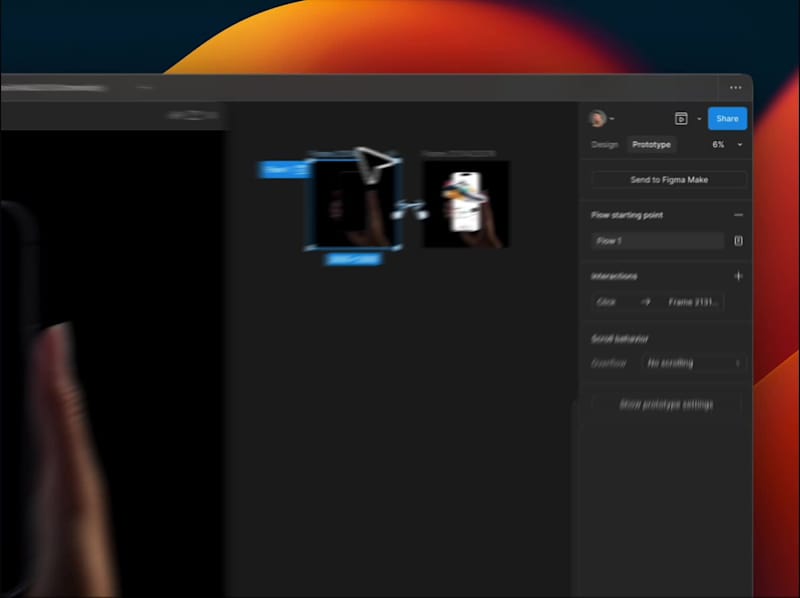
Task: Open the Click to Frame interaction row
Action: click(658, 302)
